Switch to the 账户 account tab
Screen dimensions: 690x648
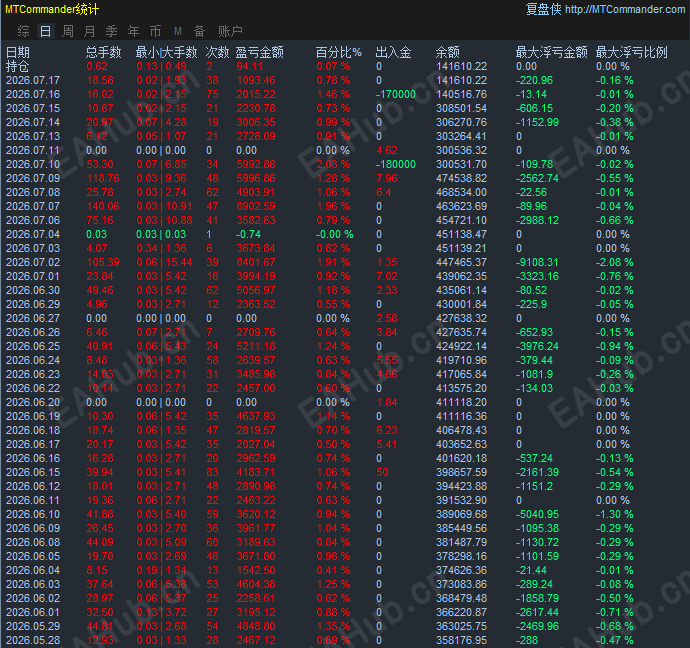[230, 31]
